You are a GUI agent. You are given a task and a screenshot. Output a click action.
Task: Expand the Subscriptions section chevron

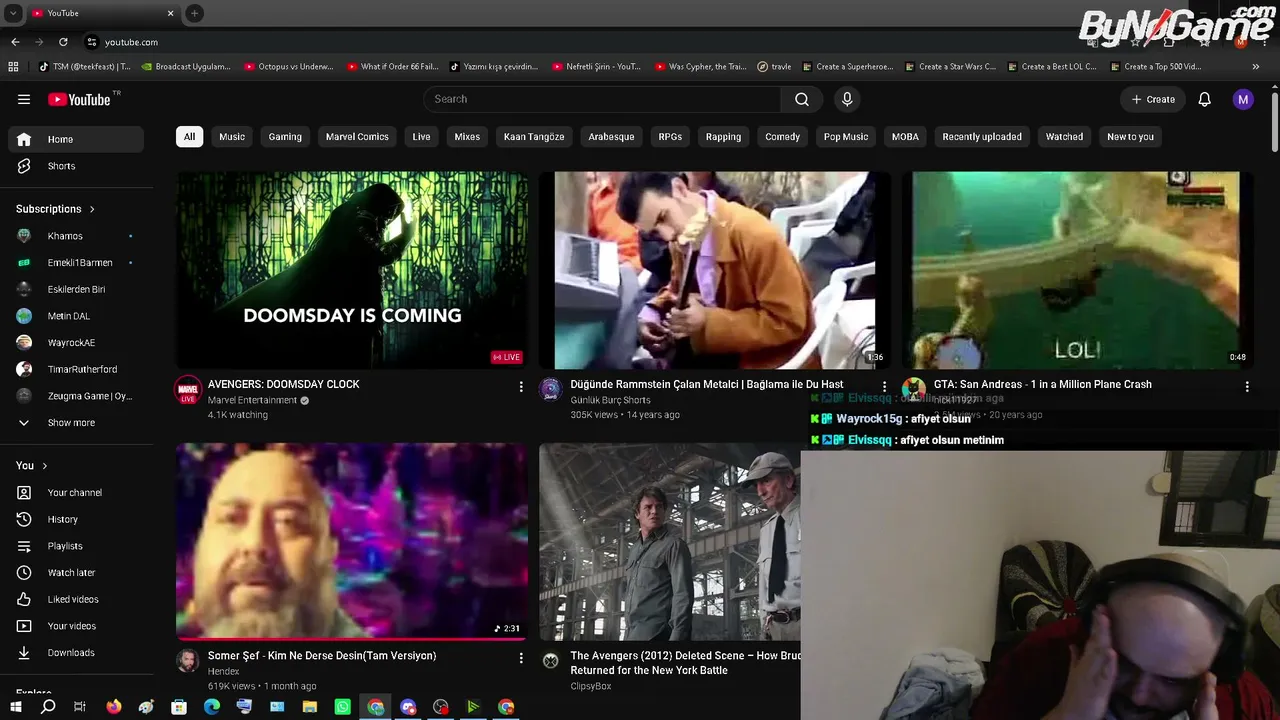click(92, 209)
